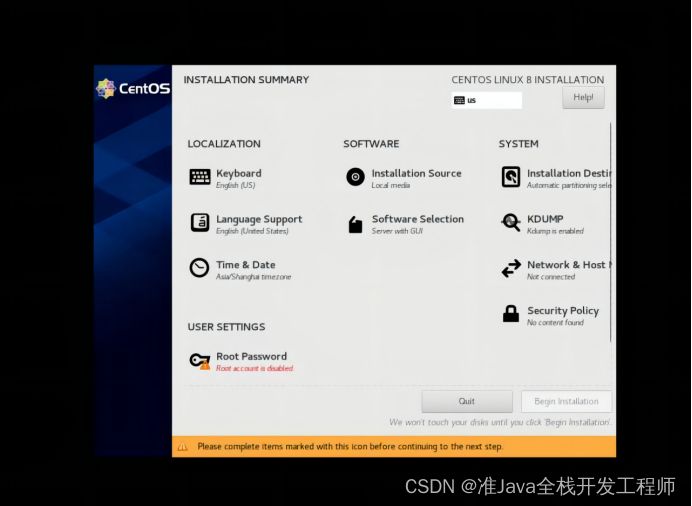Click the Keyboard layout icon
Screen dimensions: 692x506
pyautogui.click(x=199, y=177)
